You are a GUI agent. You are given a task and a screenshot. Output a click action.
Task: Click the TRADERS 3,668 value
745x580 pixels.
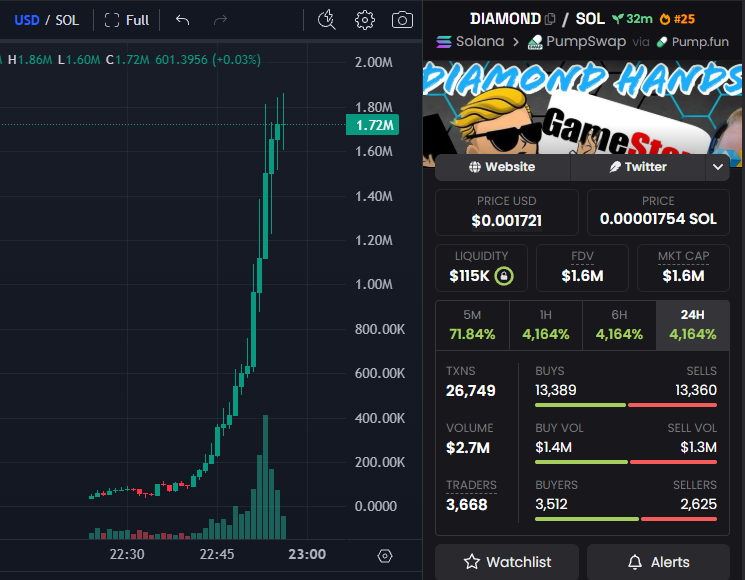(467, 504)
